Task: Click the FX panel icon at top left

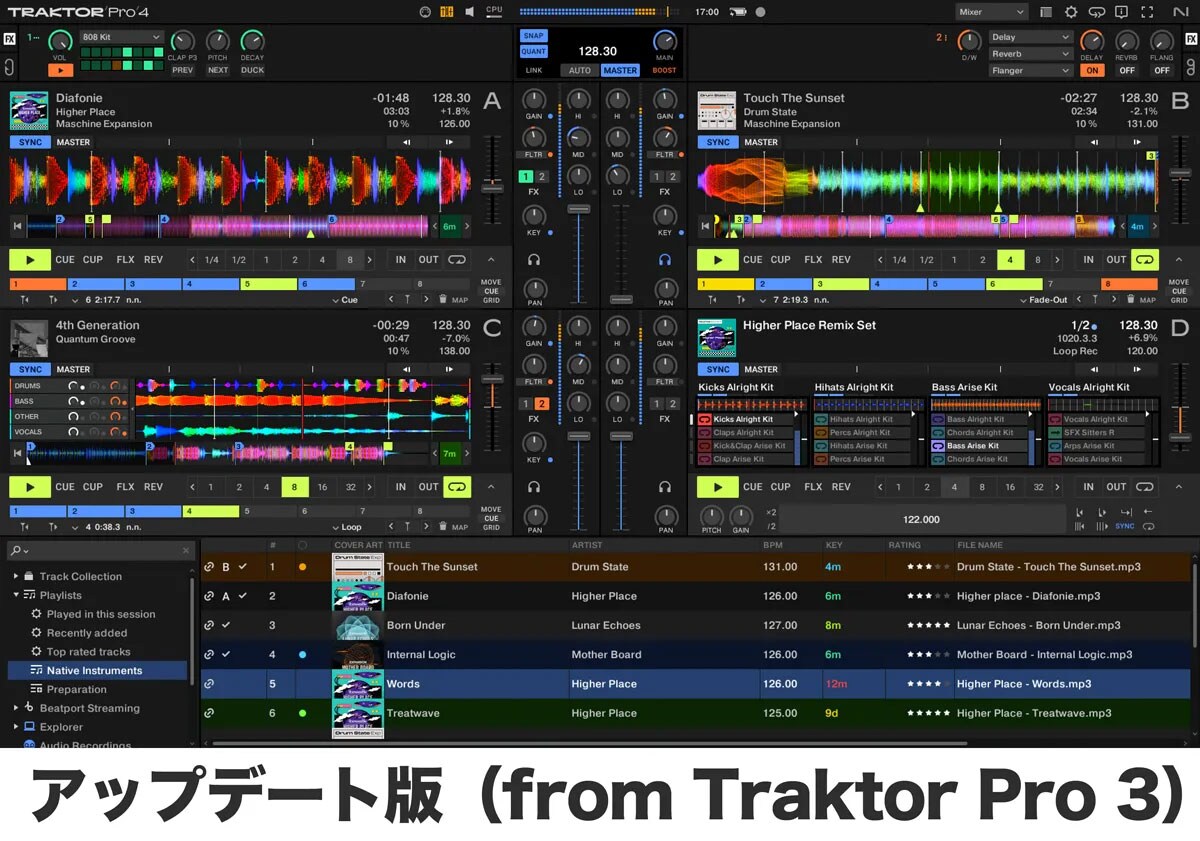Action: [10, 40]
